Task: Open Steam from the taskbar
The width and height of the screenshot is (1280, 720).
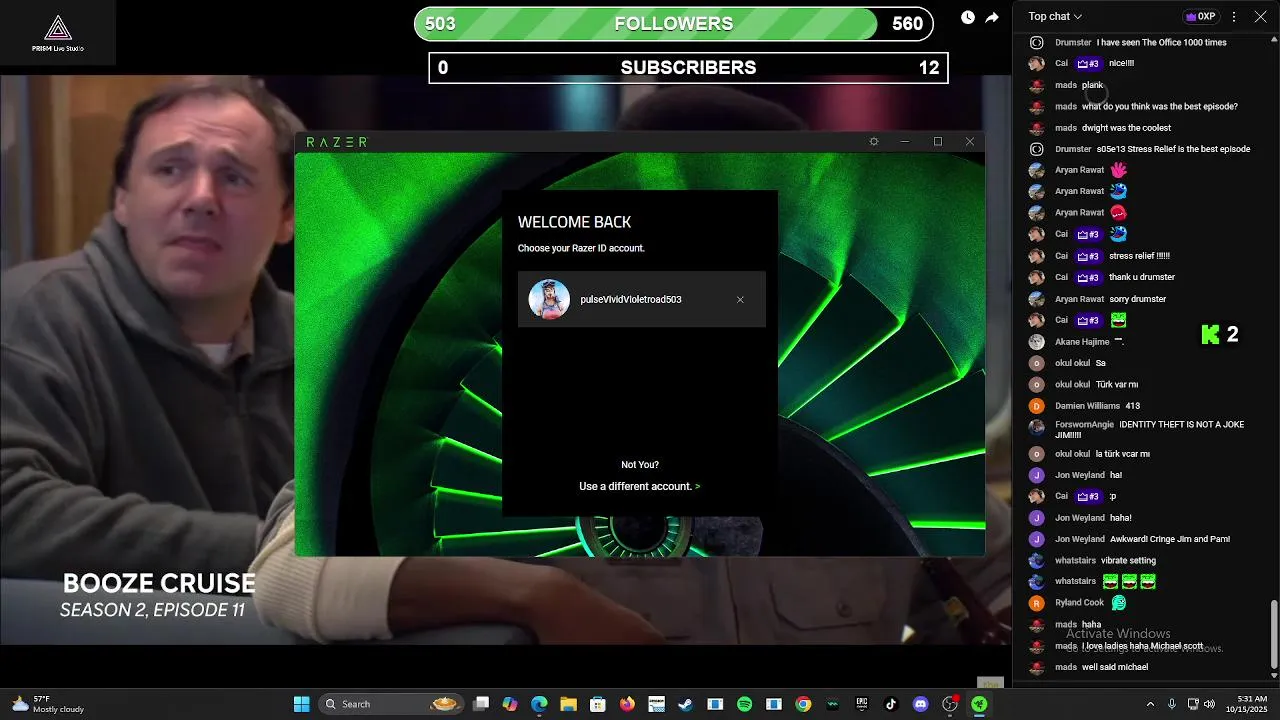Action: 685,704
